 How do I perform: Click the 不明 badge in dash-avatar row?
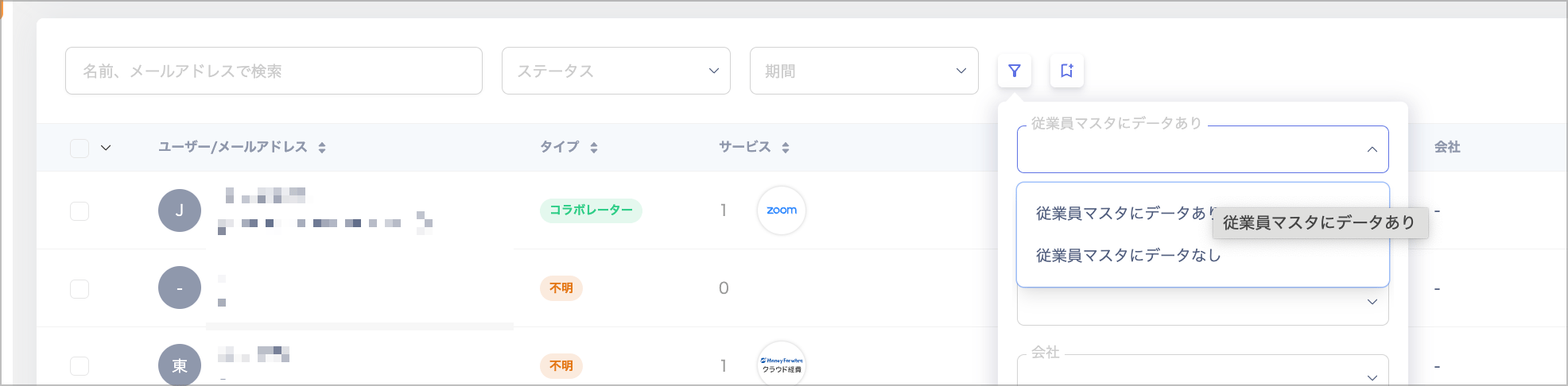click(x=561, y=288)
